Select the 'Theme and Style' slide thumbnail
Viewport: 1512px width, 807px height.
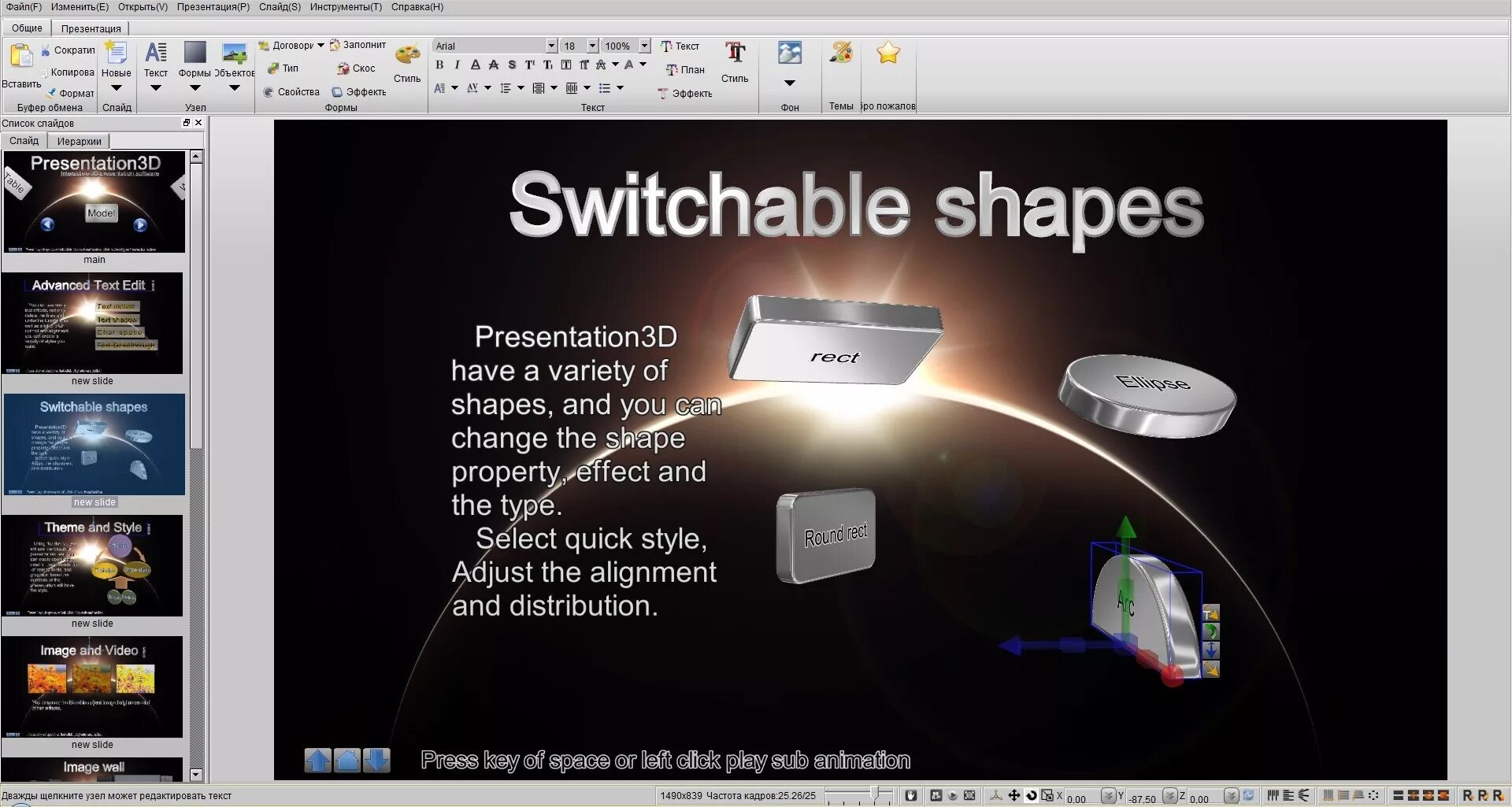point(93,565)
